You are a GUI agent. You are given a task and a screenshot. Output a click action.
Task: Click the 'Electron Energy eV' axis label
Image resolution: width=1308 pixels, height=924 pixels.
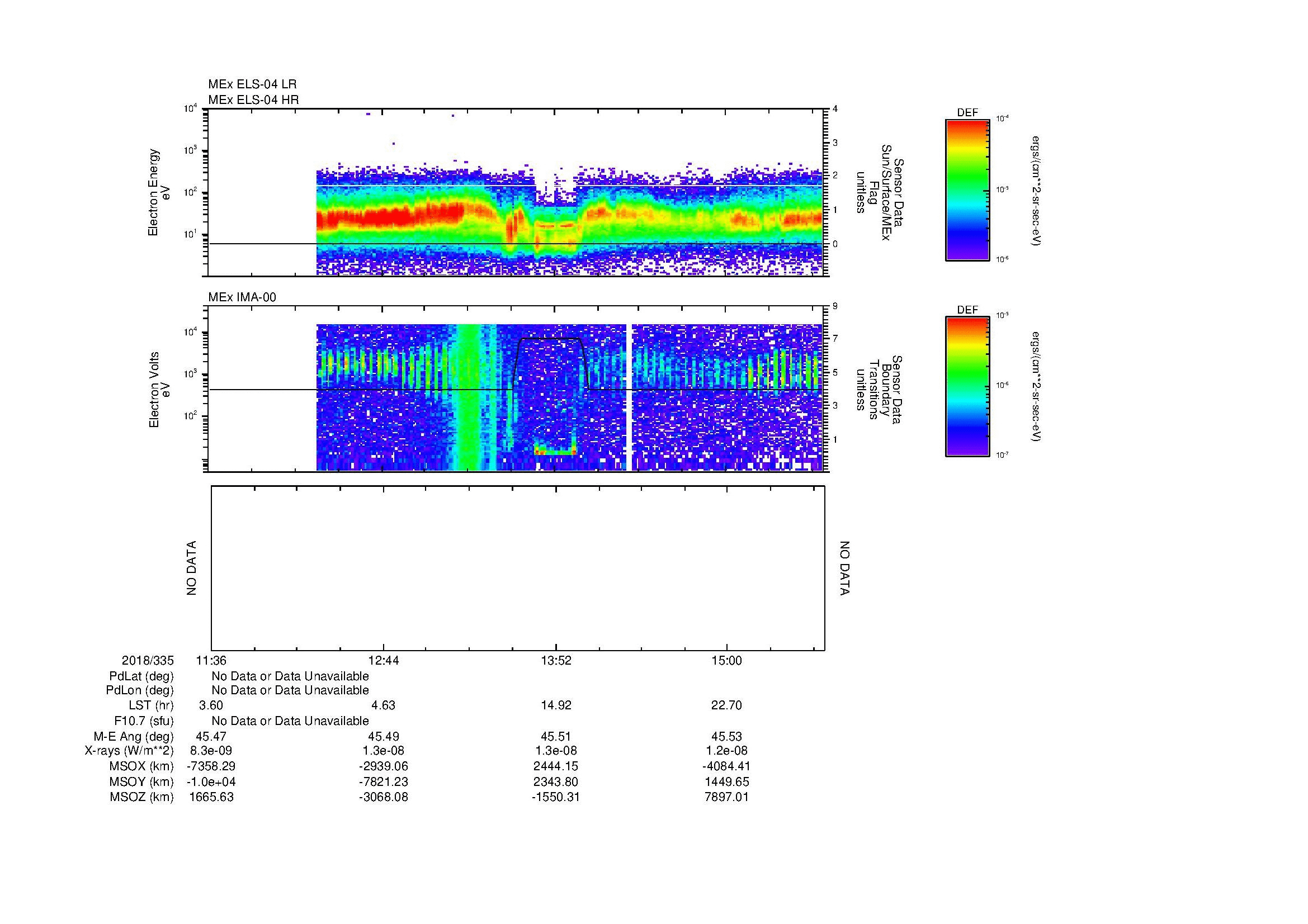pyautogui.click(x=159, y=192)
